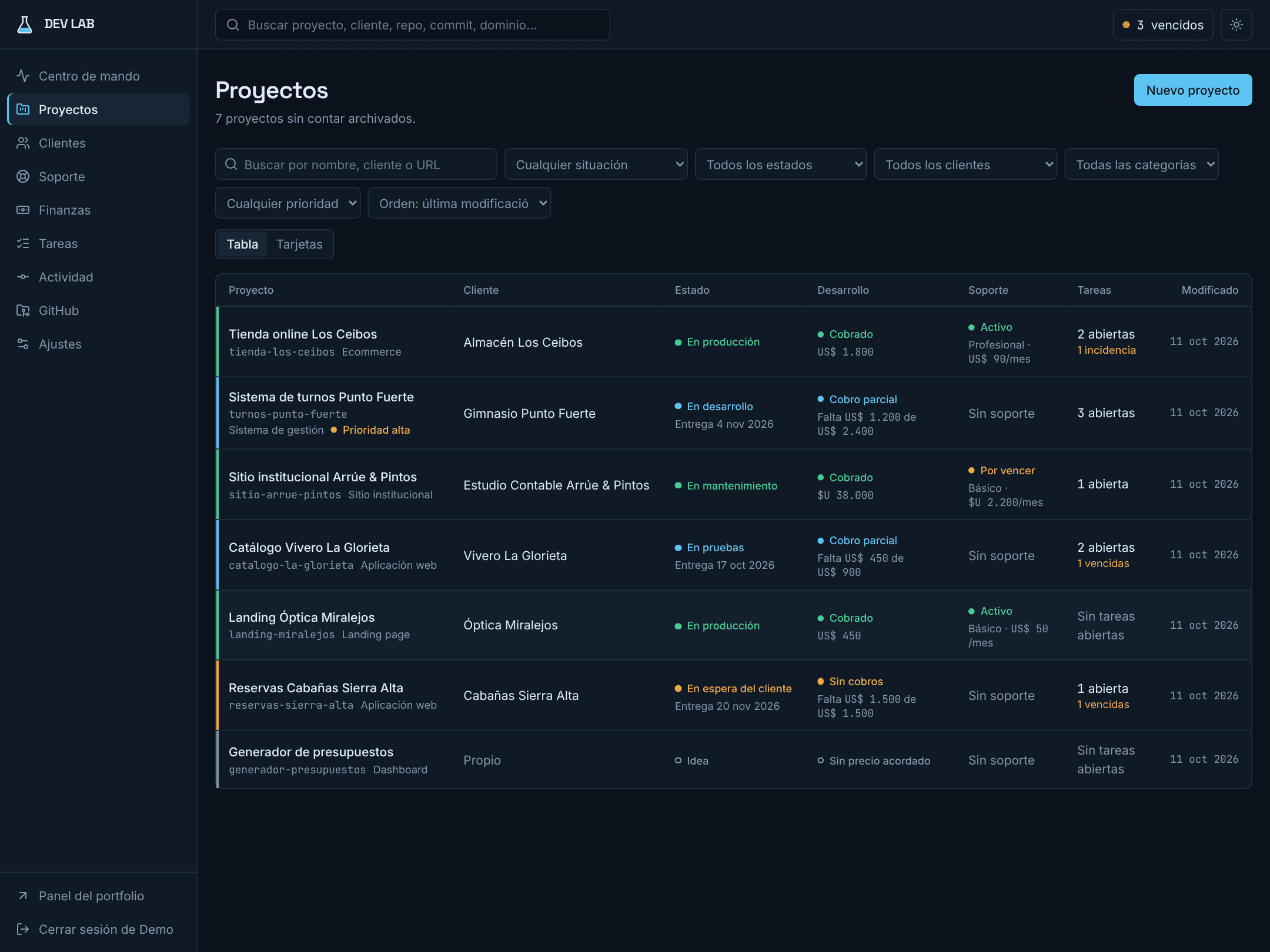Click the Finanzas banknote icon
The width and height of the screenshot is (1270, 952).
pyautogui.click(x=23, y=210)
